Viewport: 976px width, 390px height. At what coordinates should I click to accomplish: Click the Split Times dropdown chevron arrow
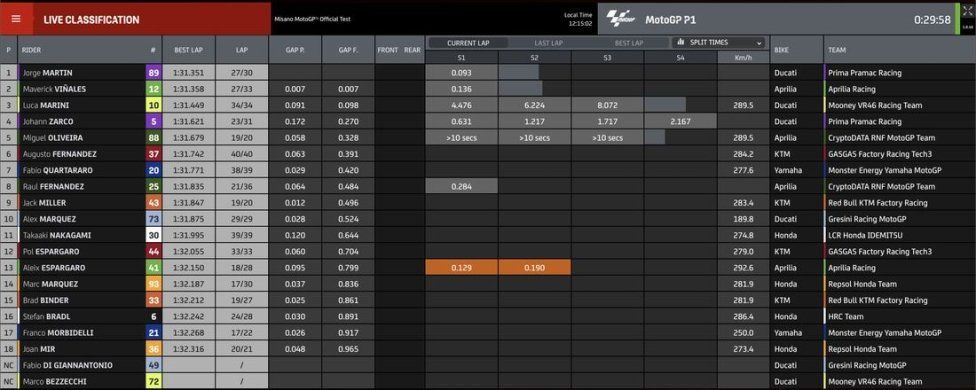759,43
